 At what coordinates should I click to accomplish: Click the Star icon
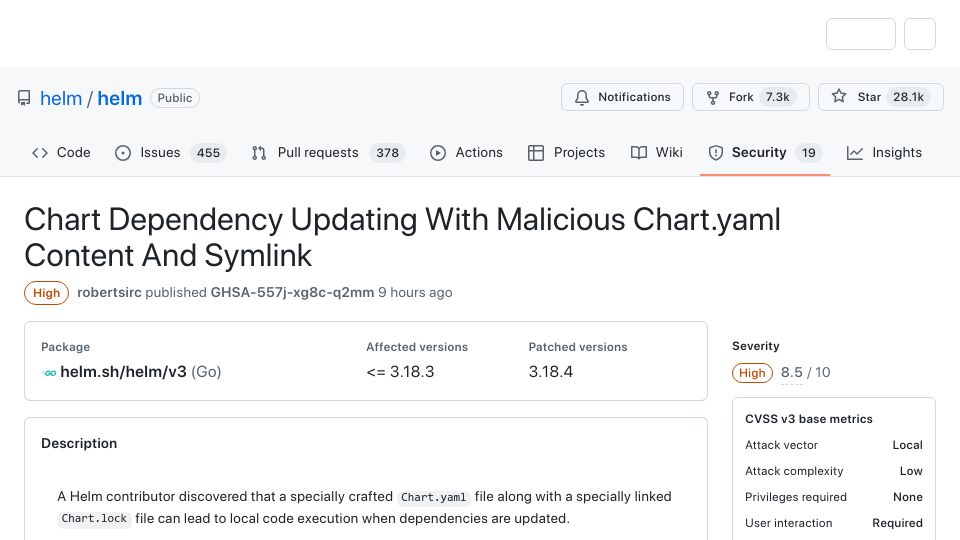click(839, 96)
